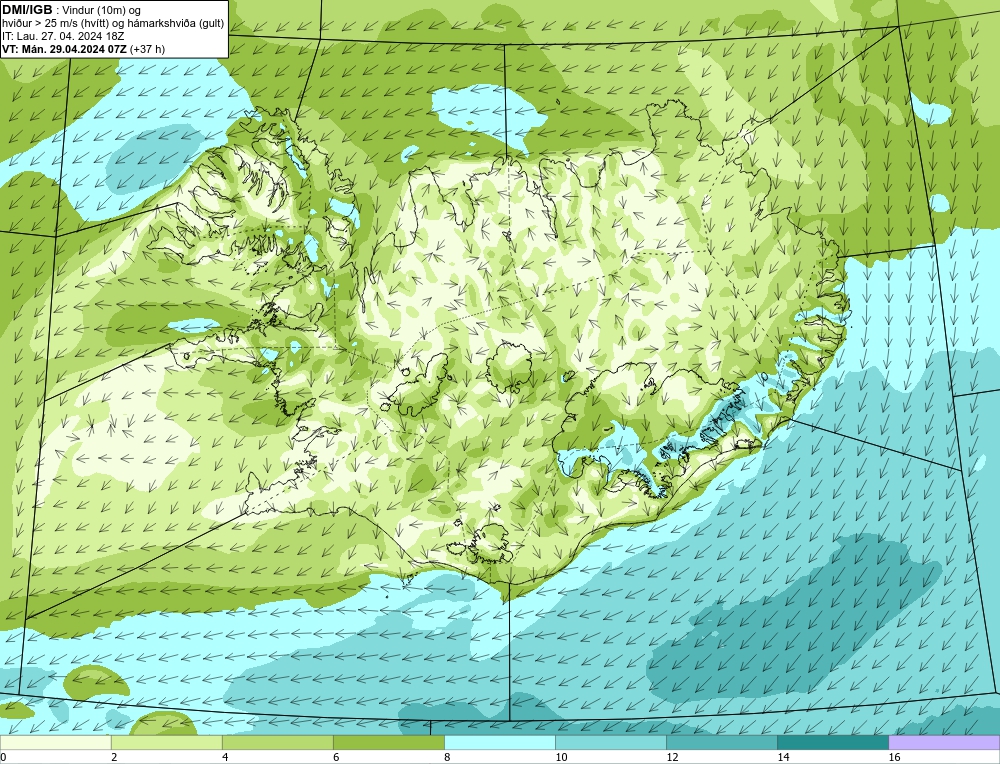Click the 'hviður > 25 m/s' header line
The height and width of the screenshot is (764, 1000).
113,23
